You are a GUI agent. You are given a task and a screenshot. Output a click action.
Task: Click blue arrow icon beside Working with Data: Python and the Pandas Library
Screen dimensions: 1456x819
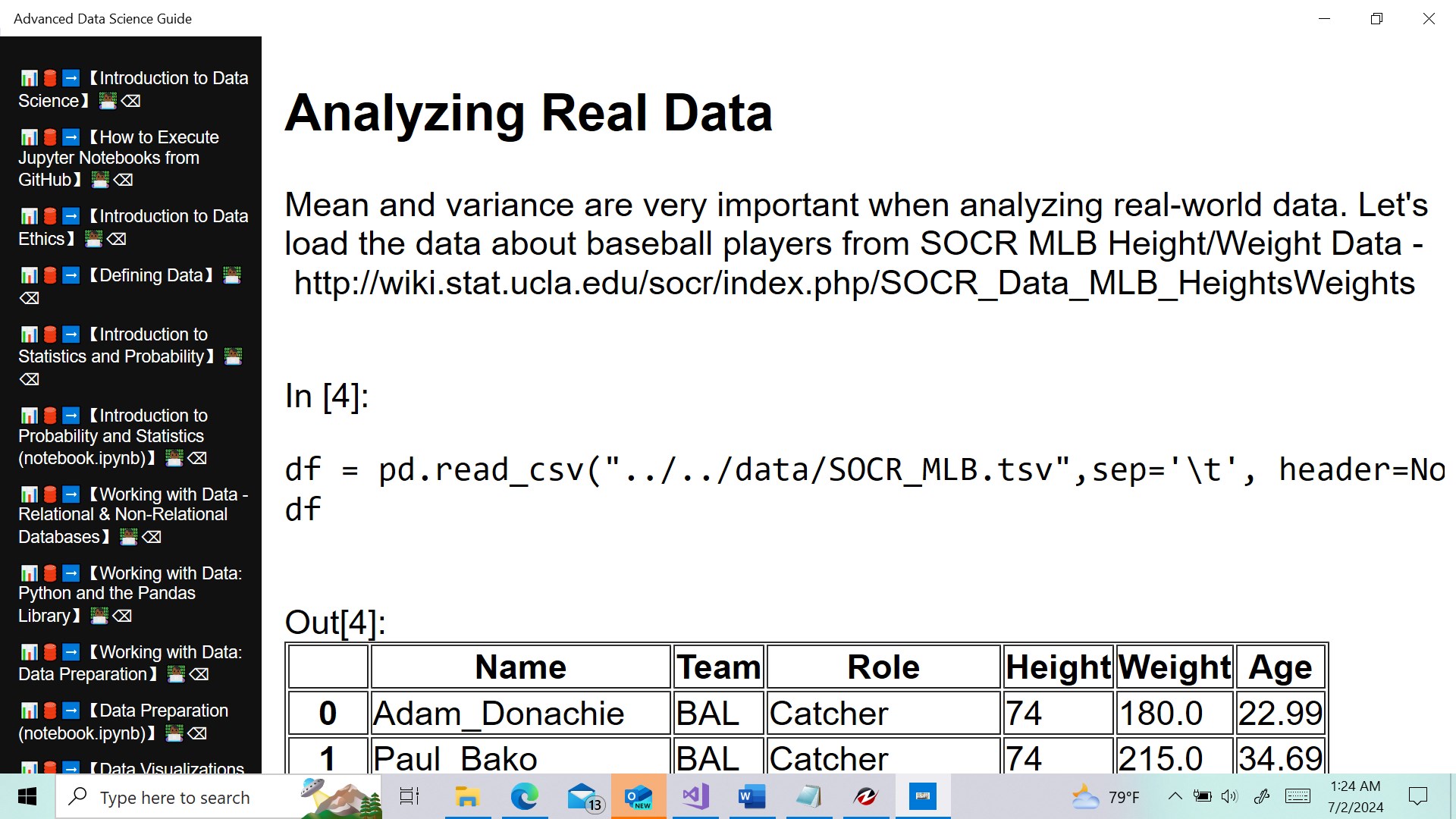[x=71, y=573]
